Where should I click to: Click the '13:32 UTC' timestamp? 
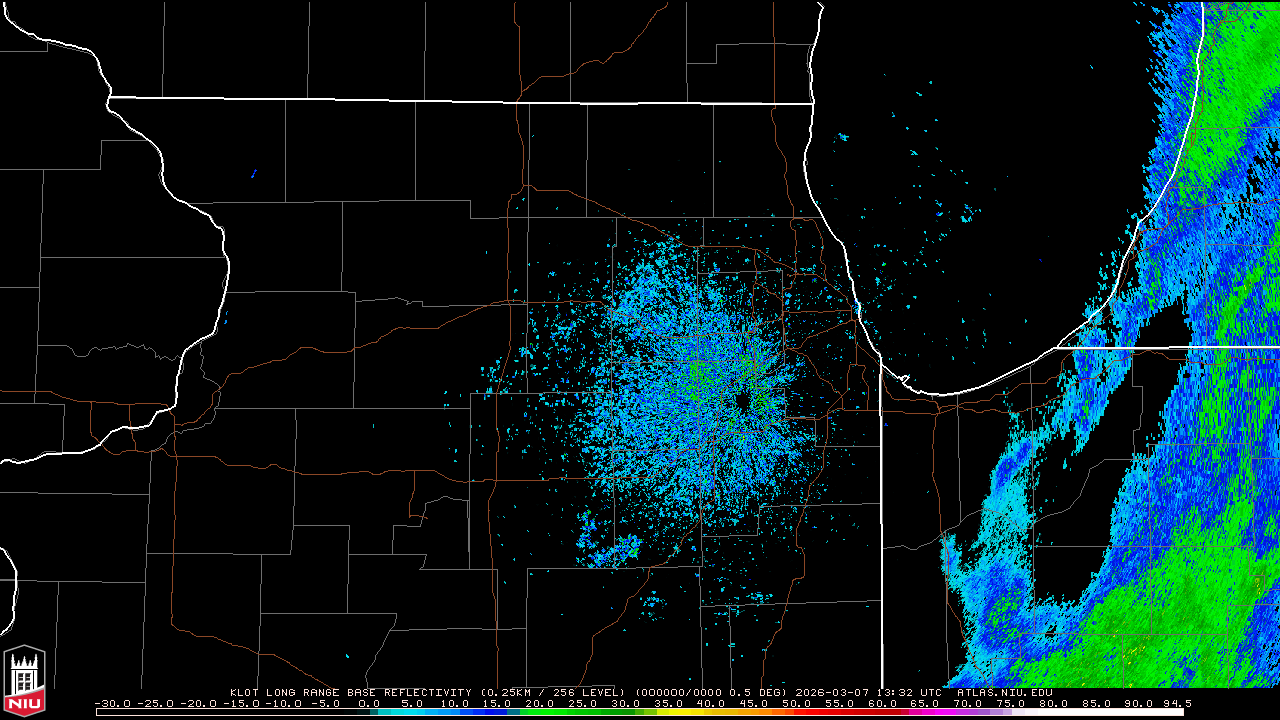coord(908,692)
